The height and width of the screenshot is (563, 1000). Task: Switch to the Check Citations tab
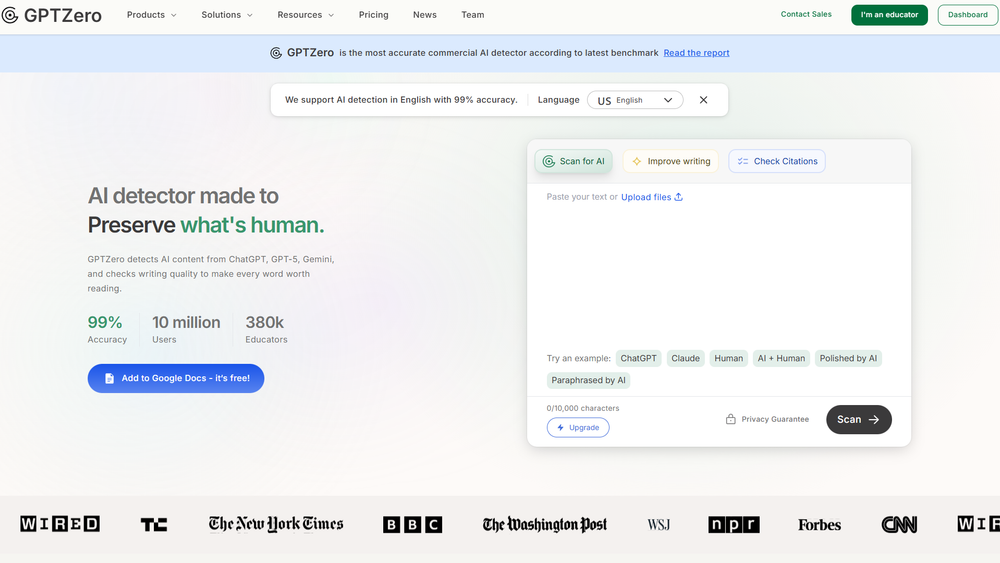tap(777, 161)
